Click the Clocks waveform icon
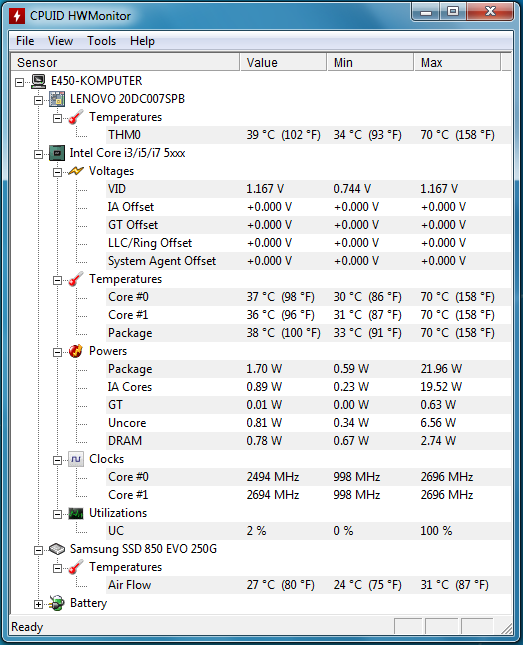This screenshot has width=523, height=645. [76, 459]
